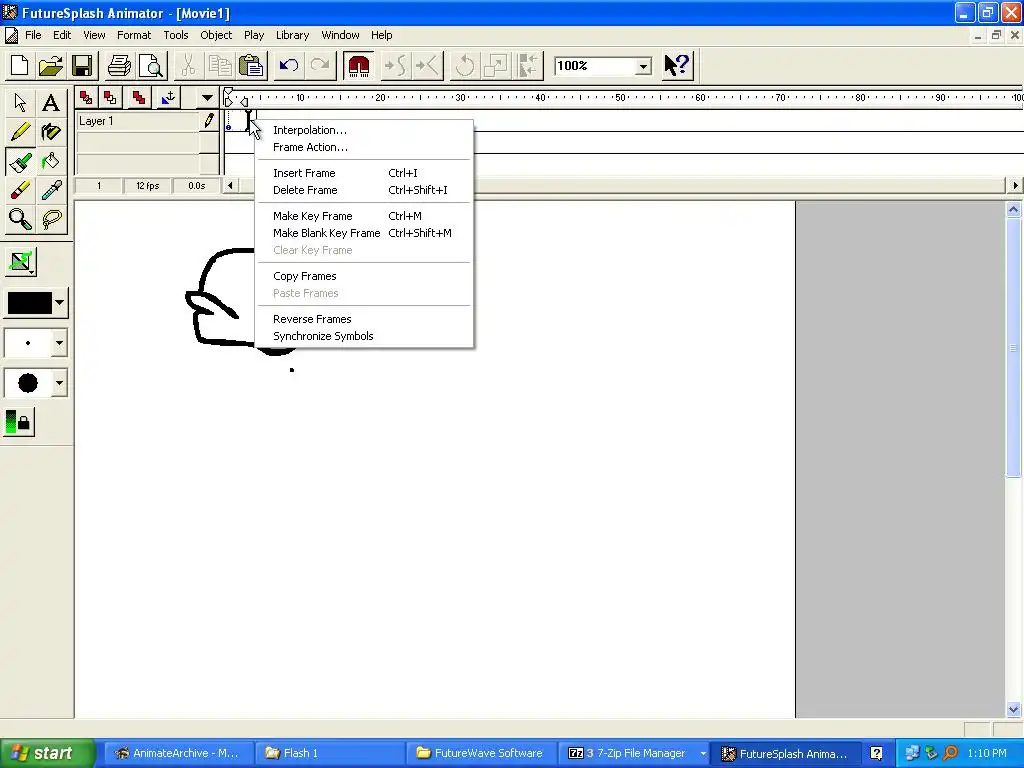This screenshot has height=768, width=1024.
Task: Open the brush paint mode modifier
Action: coord(21,262)
